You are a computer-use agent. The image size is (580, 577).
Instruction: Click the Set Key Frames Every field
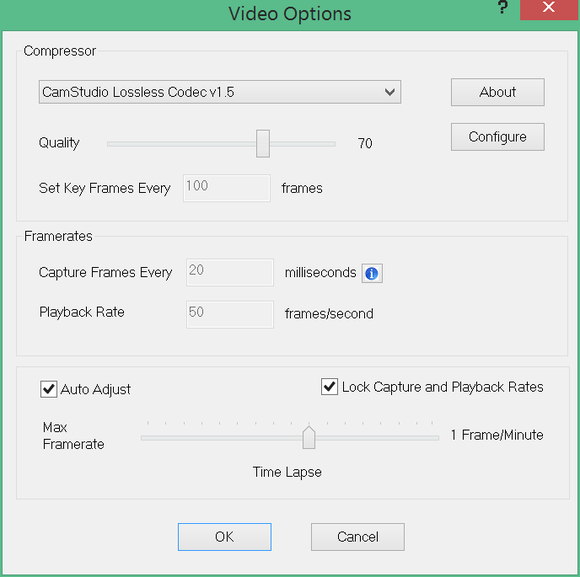(227, 188)
